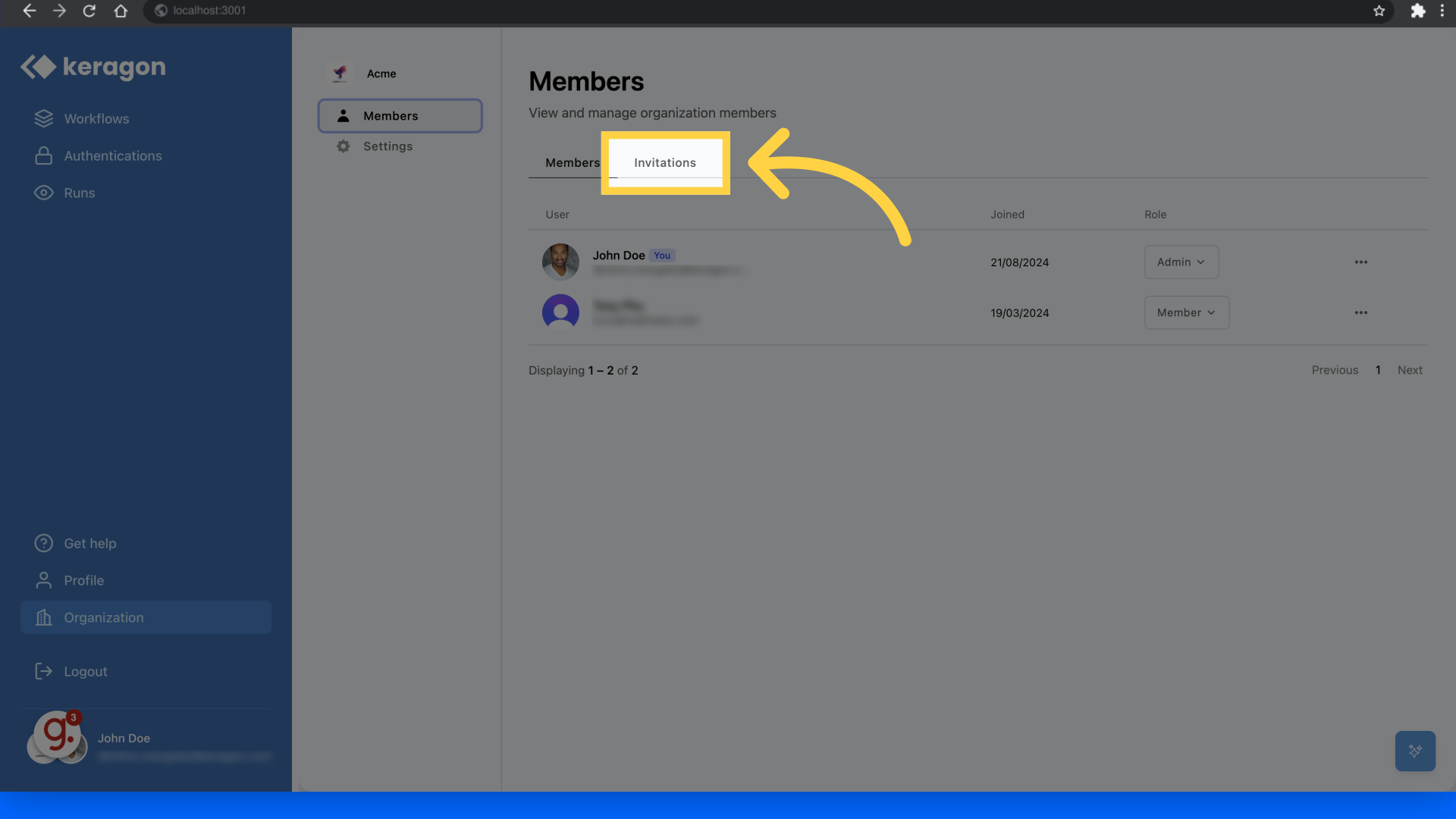Open the Admin role dropdown
This screenshot has width=1456, height=819.
tap(1181, 262)
